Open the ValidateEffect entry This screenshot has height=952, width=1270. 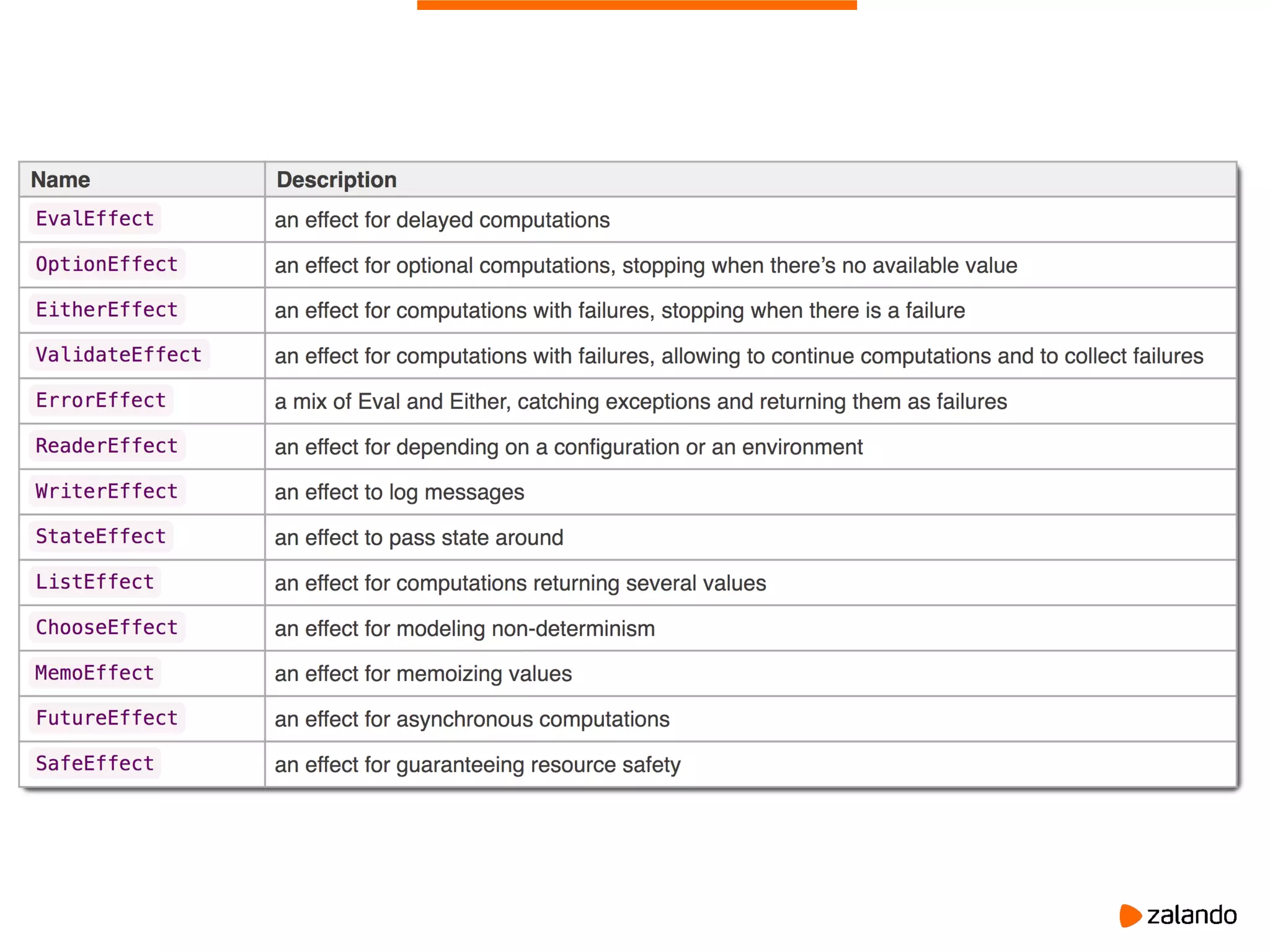pos(119,355)
